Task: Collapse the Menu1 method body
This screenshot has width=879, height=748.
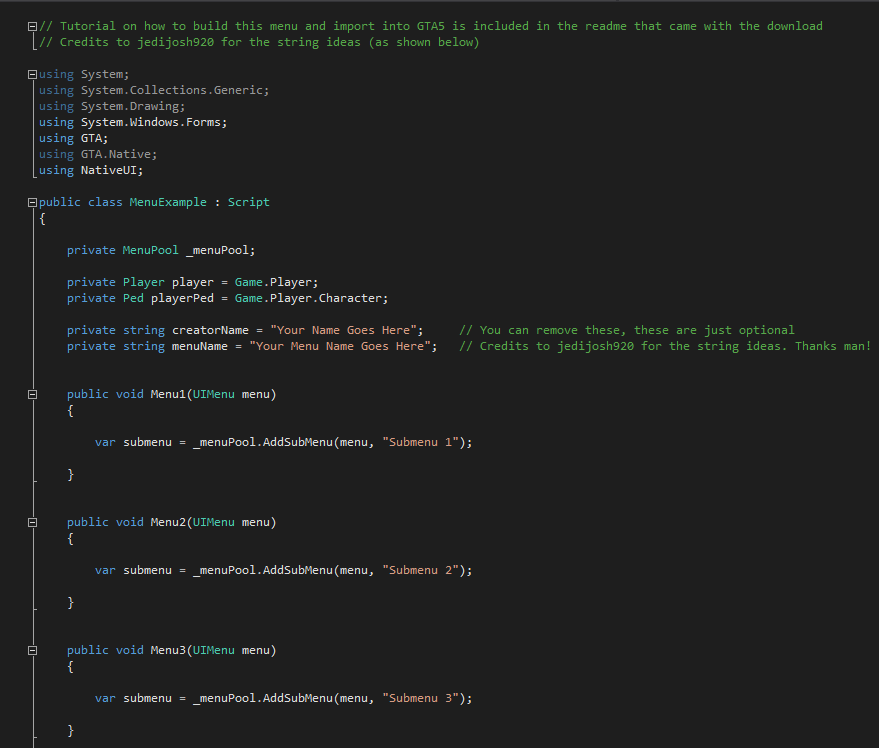Action: point(33,394)
